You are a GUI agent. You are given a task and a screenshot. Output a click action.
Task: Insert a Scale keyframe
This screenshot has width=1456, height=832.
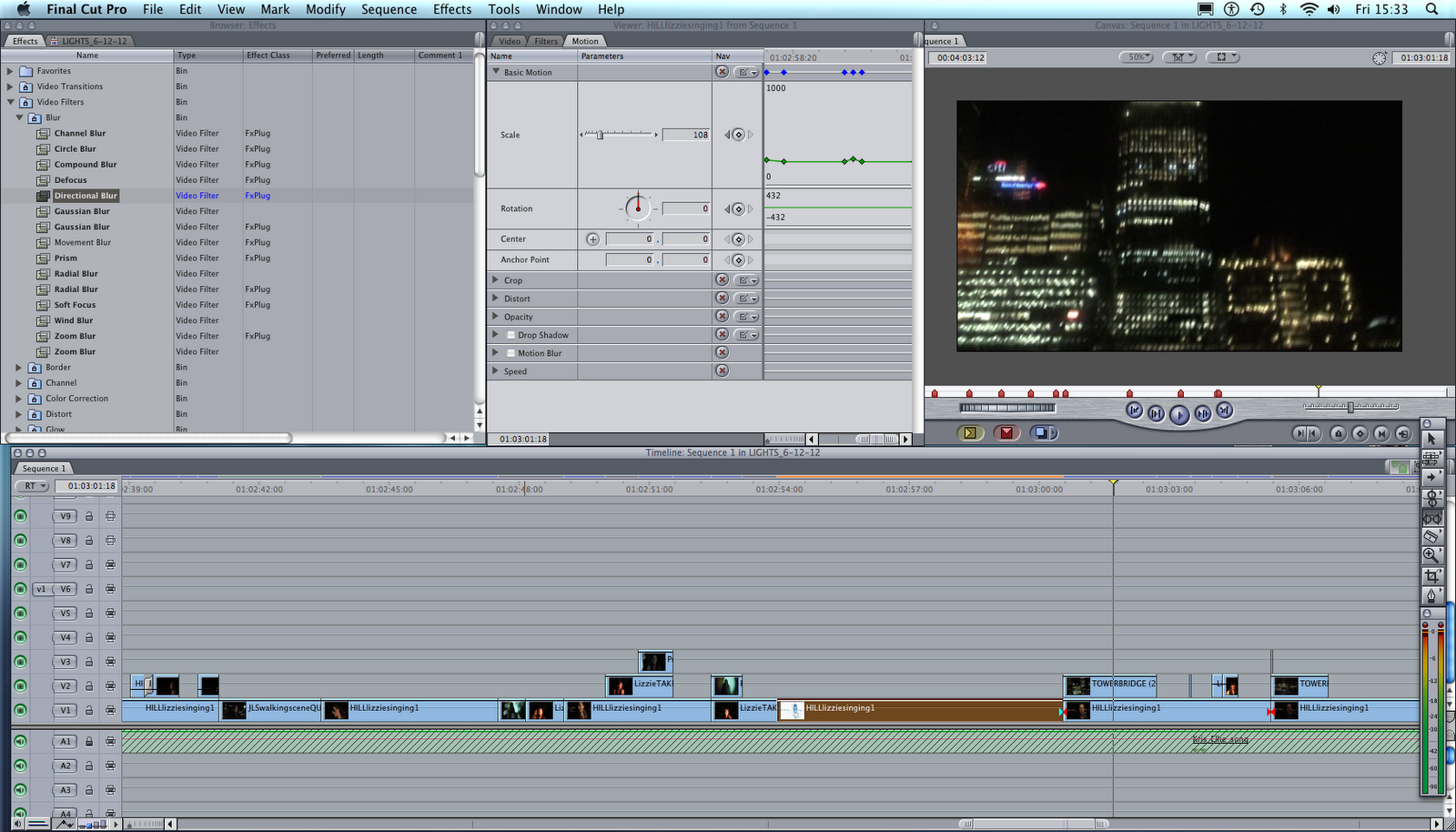point(738,135)
